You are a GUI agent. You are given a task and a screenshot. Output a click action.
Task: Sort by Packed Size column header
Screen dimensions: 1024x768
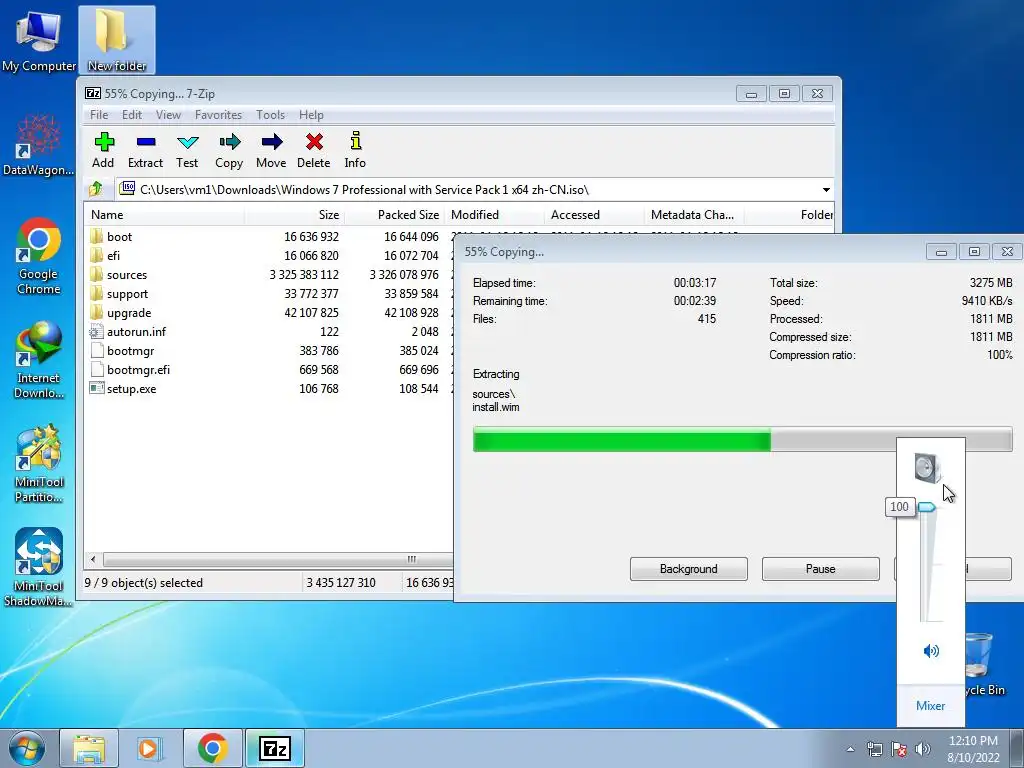pos(394,215)
